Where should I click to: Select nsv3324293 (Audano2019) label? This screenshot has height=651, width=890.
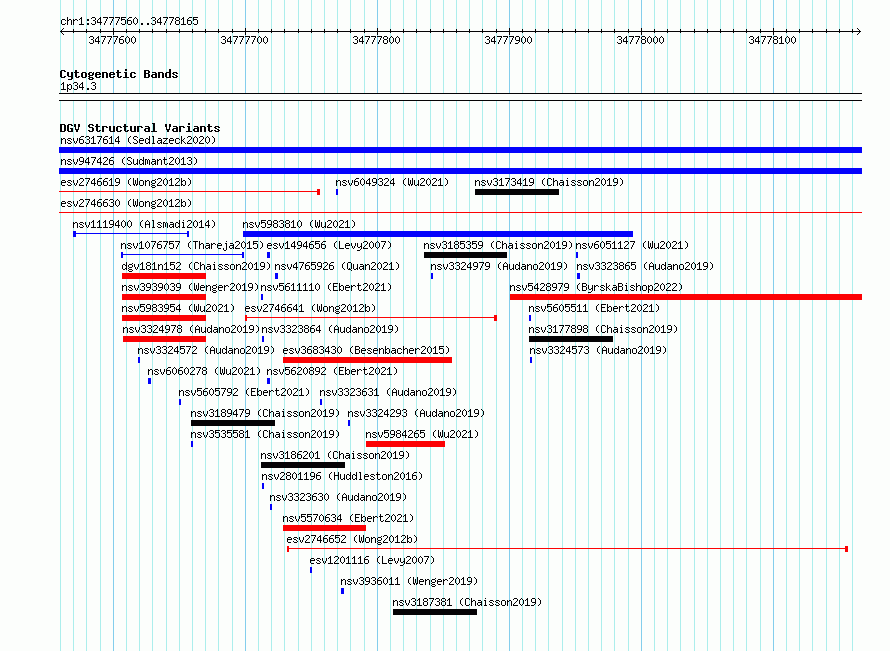(416, 413)
